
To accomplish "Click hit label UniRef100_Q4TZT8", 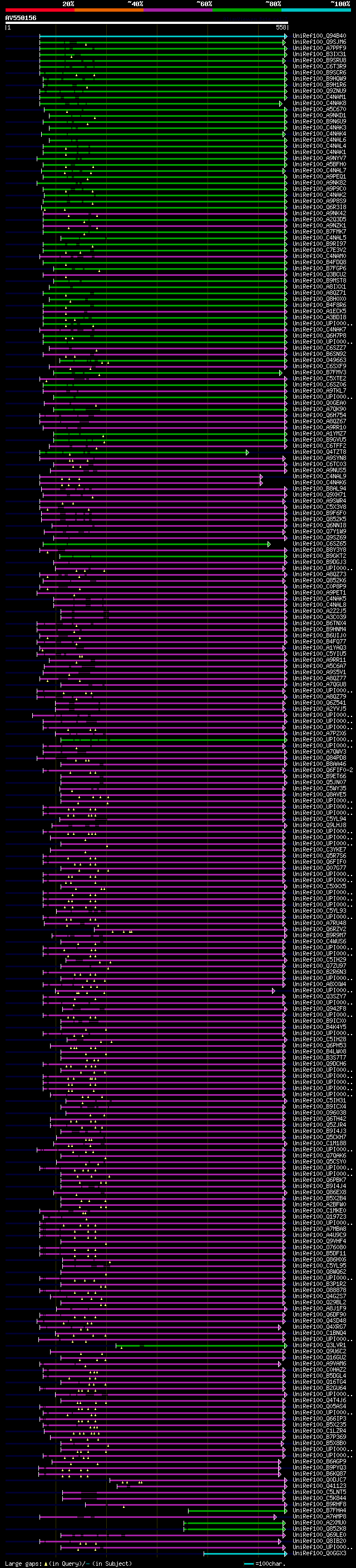I will (319, 452).
